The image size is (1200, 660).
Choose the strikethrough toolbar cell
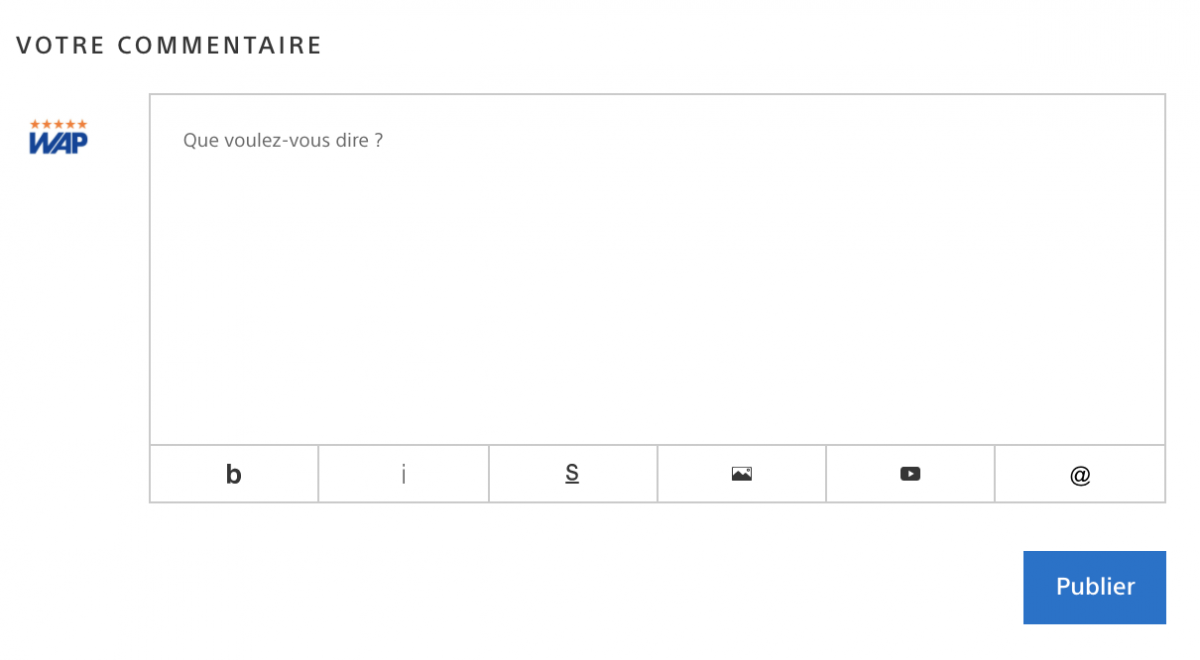coord(573,474)
